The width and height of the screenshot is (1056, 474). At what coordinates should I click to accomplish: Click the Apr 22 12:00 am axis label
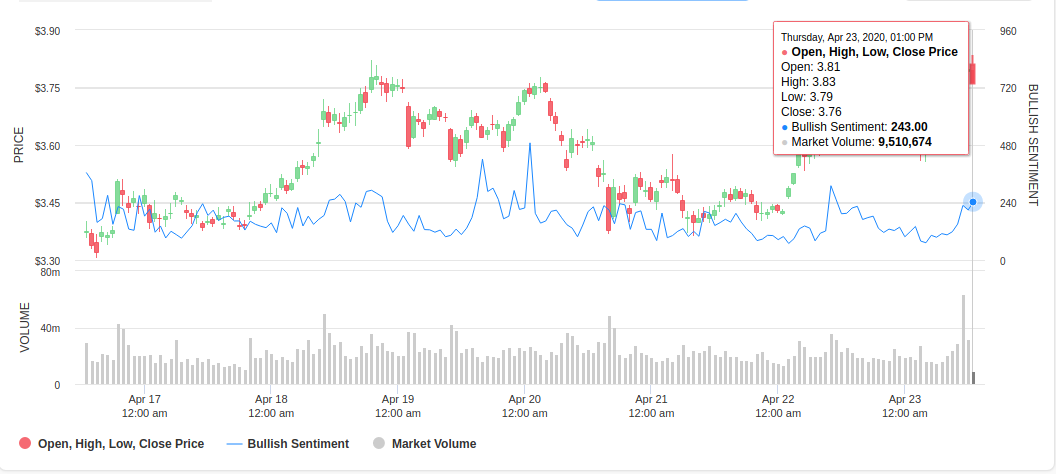pyautogui.click(x=778, y=405)
